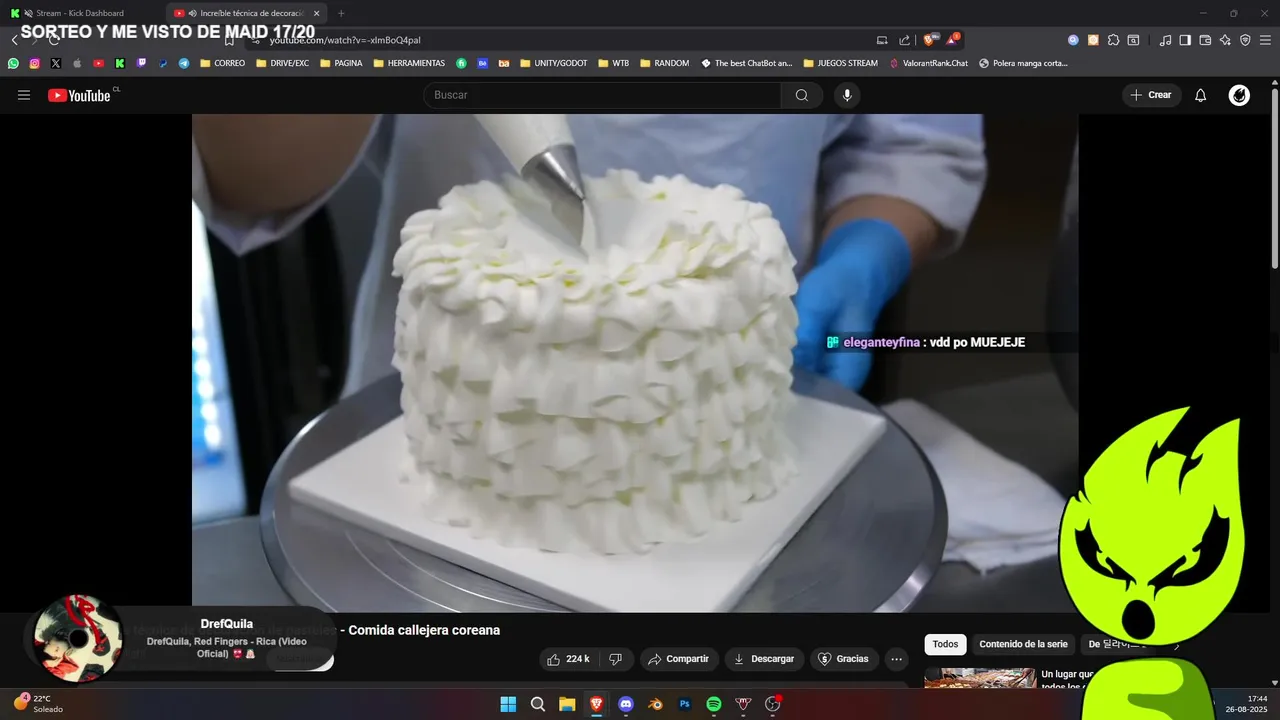
Task: Close the YouTube Increíble técnica tab
Action: 316,13
